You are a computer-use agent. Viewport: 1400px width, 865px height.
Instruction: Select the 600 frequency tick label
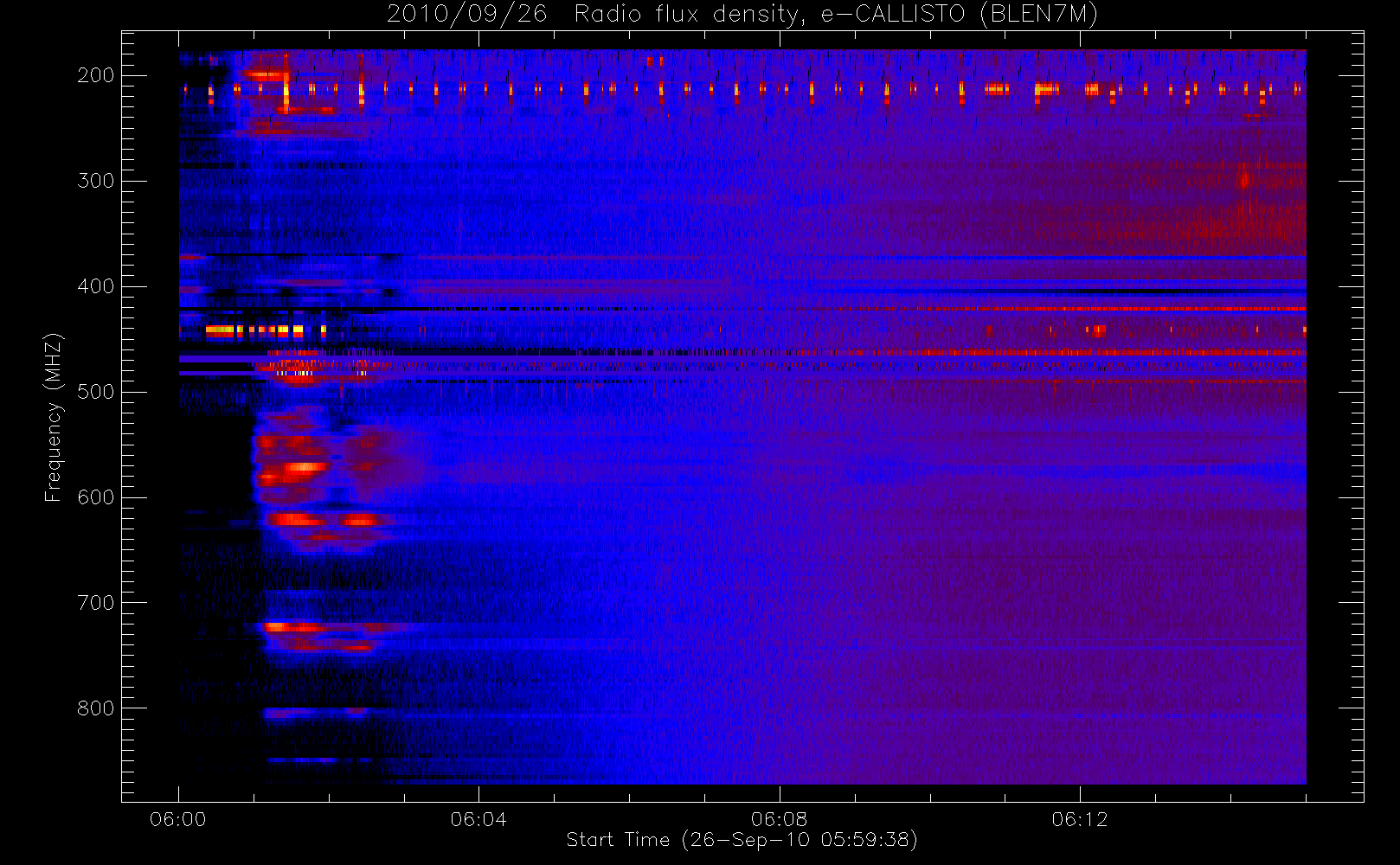point(95,497)
